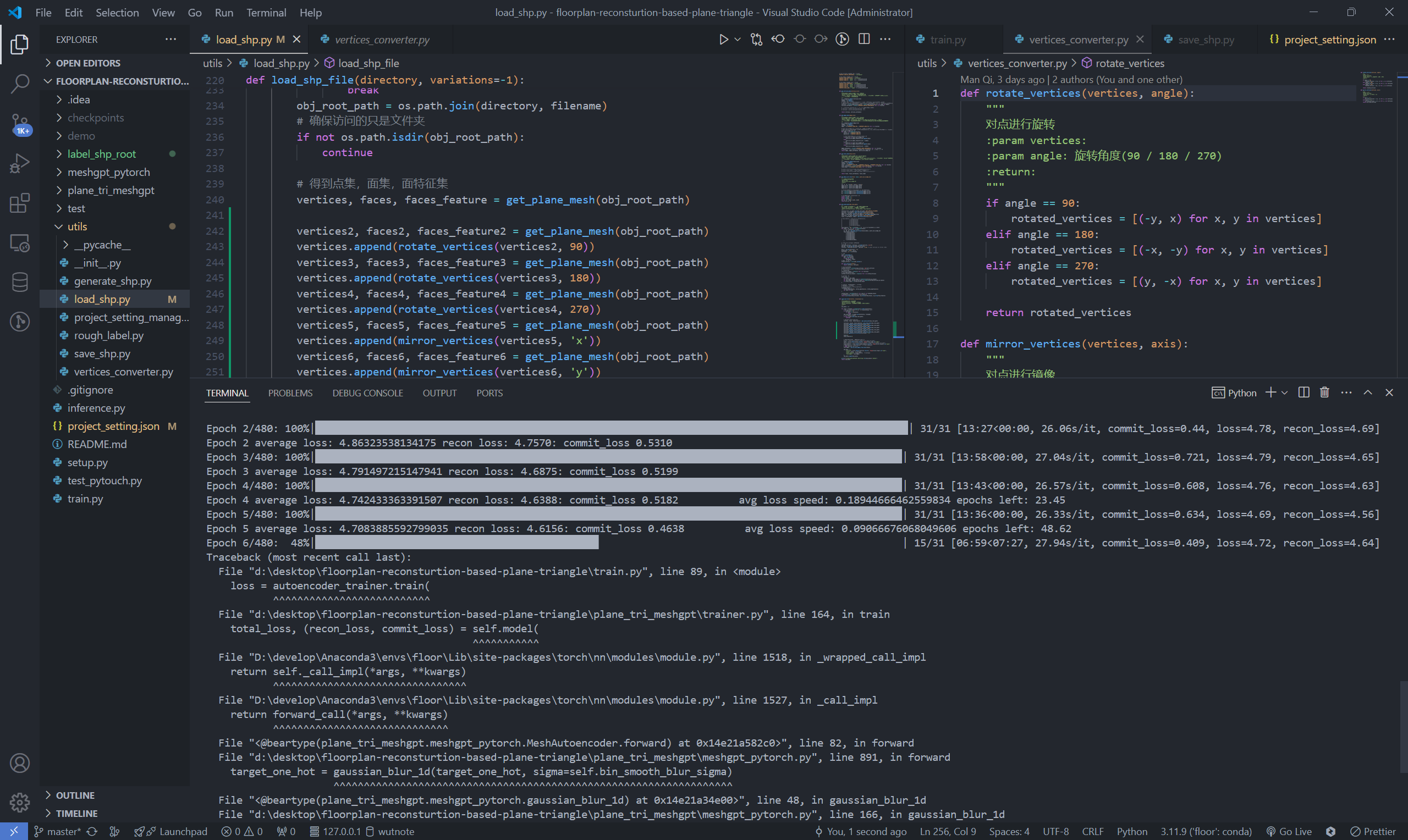This screenshot has height=840, width=1408.
Task: Click master* branch in status bar
Action: [x=57, y=832]
